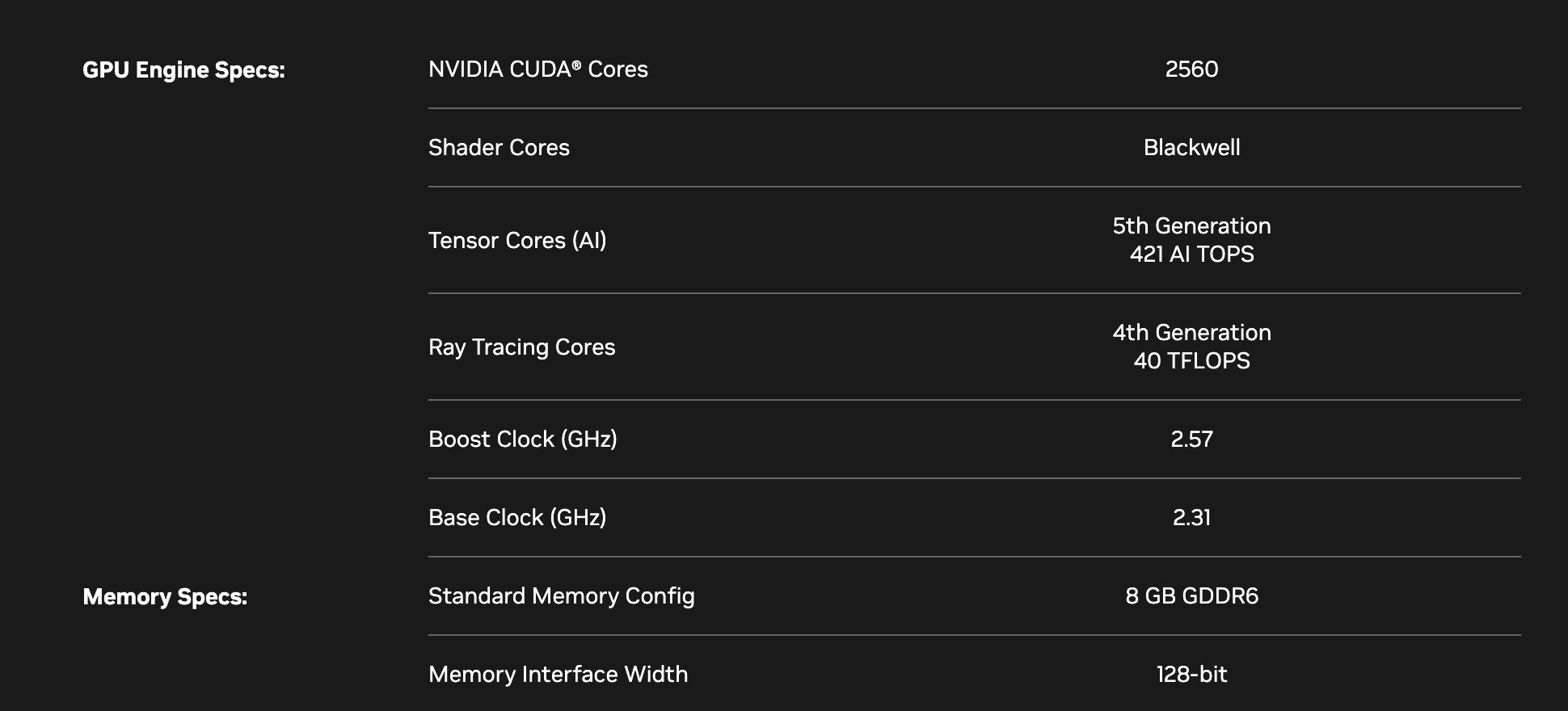Viewport: 1568px width, 711px height.
Task: Select the Tensor Cores (AI) label
Action: coord(517,241)
